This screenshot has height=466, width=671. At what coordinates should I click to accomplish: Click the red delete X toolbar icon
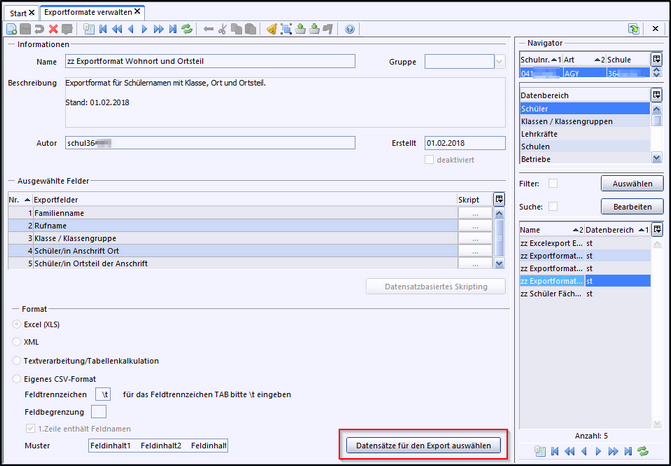[53, 30]
